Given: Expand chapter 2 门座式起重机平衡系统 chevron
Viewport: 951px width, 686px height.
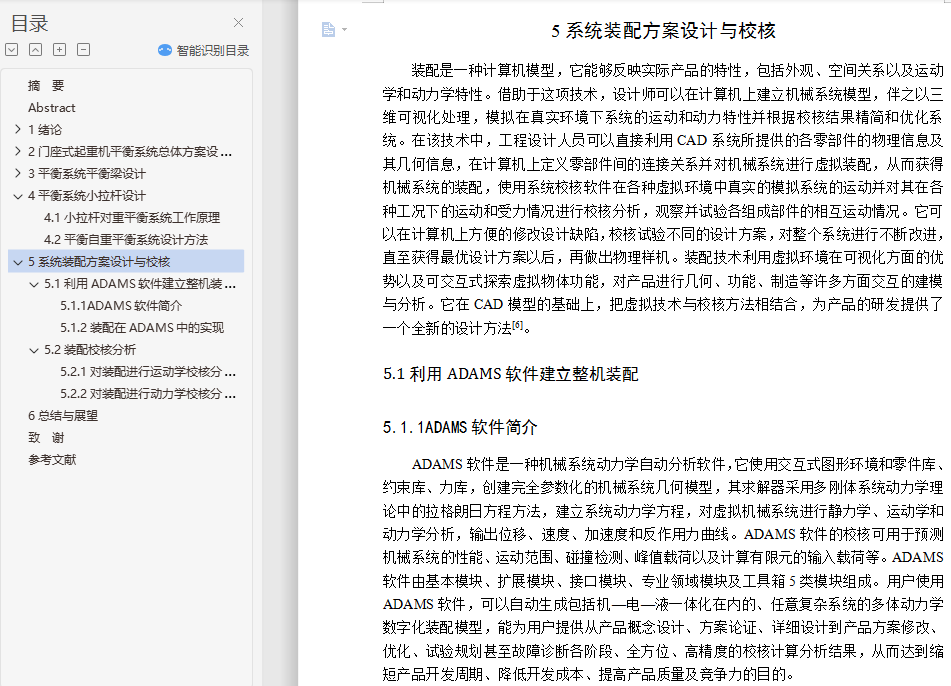Looking at the screenshot, I should click(x=18, y=151).
